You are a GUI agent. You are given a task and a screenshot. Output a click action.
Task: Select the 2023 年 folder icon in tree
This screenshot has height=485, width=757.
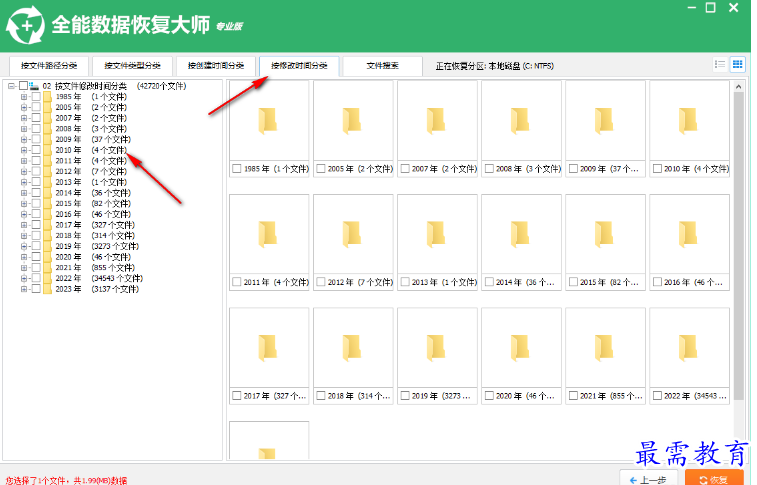point(47,289)
